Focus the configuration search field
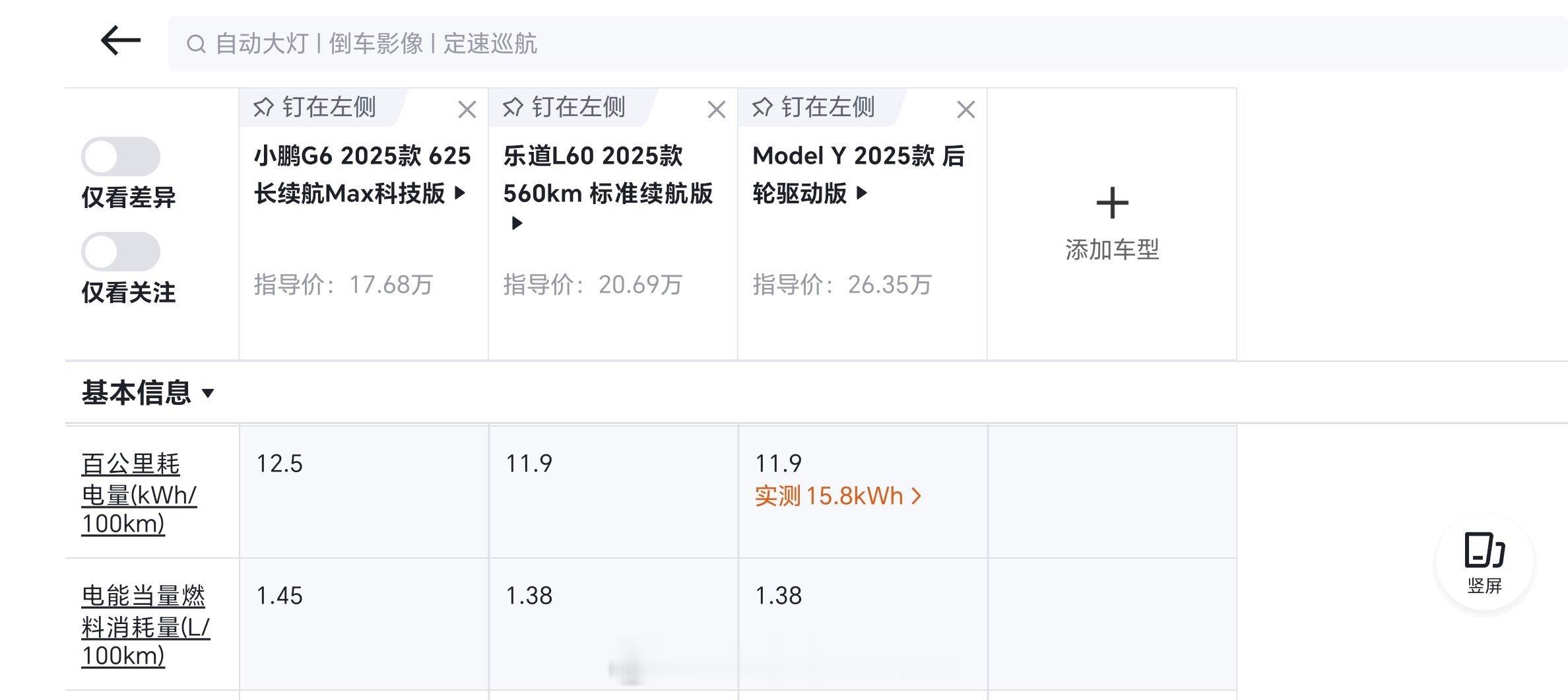This screenshot has height=700, width=1568. 858,44
